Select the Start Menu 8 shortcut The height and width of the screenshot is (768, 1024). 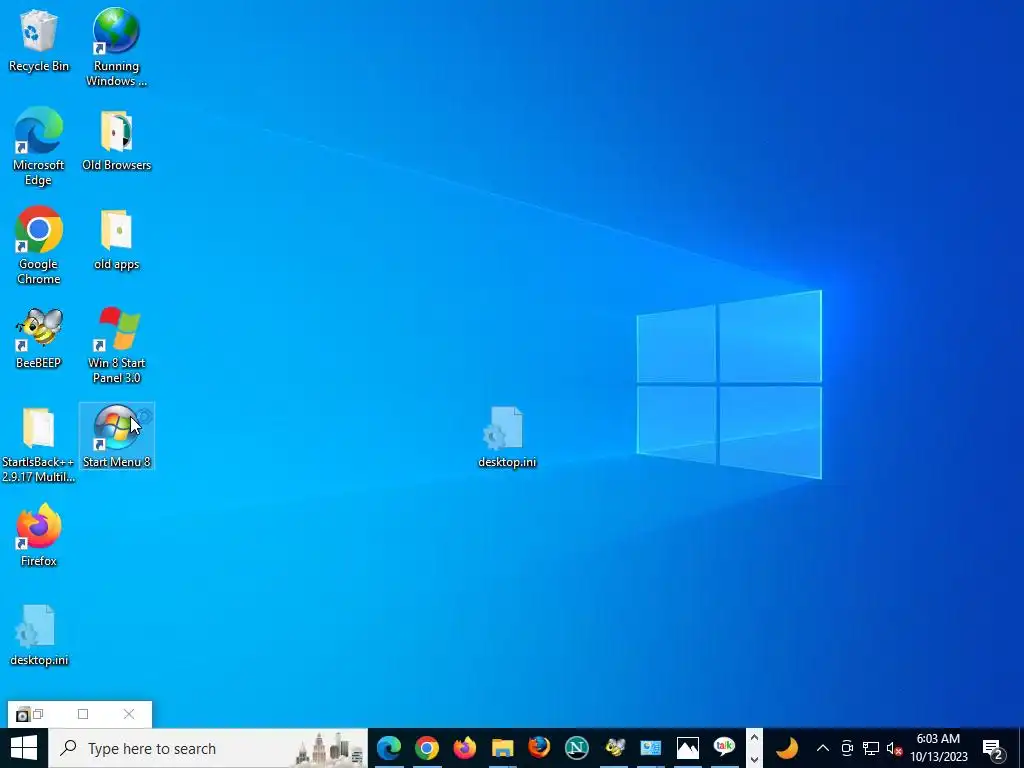116,436
